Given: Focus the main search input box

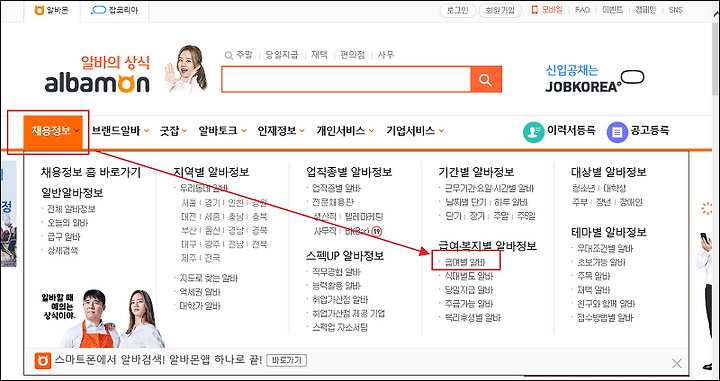Looking at the screenshot, I should pyautogui.click(x=346, y=79).
